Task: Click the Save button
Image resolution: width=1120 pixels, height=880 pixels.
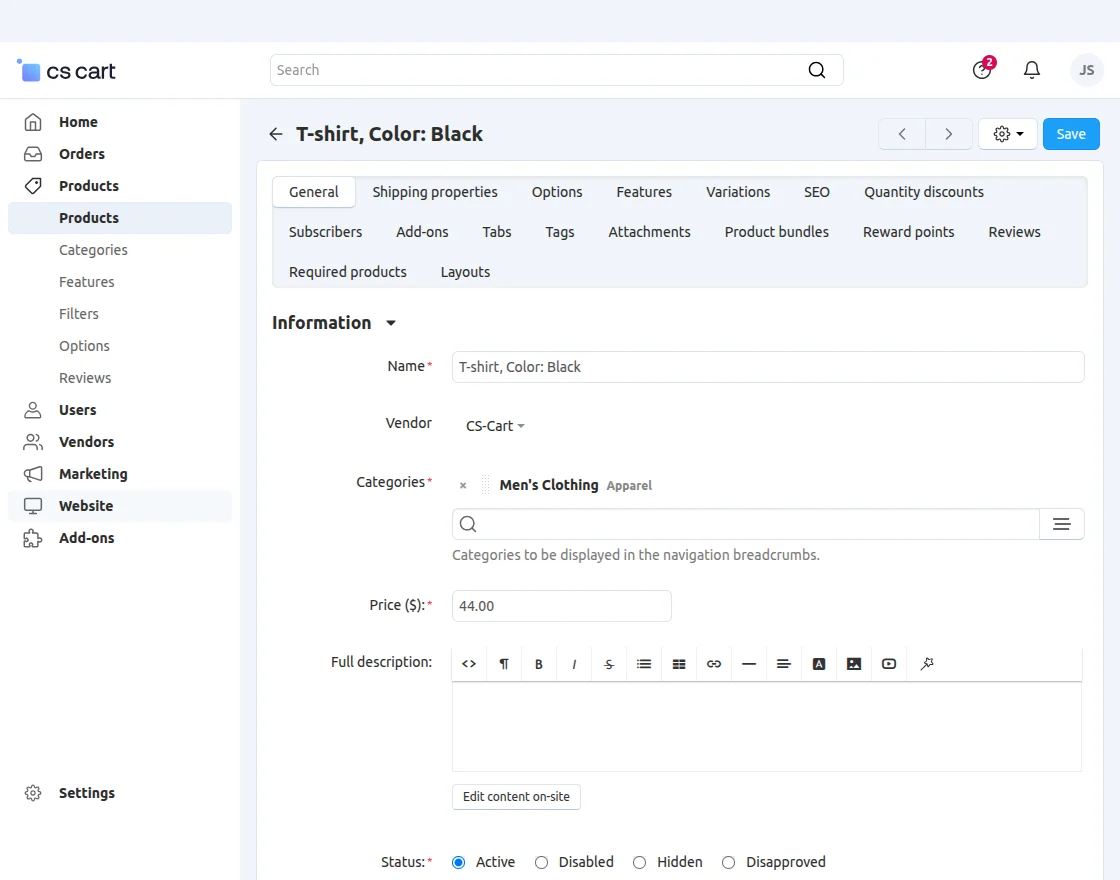Action: (x=1071, y=134)
